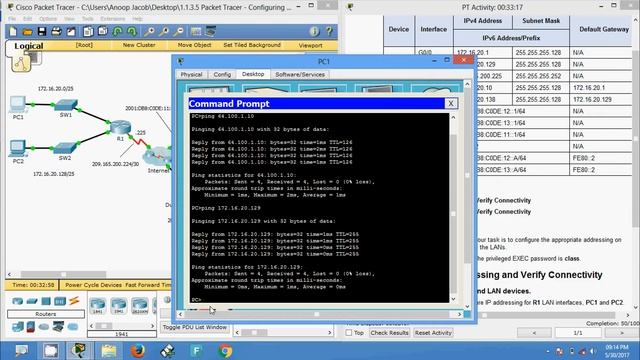
Task: Open Chrome from the taskbar
Action: click(x=225, y=351)
